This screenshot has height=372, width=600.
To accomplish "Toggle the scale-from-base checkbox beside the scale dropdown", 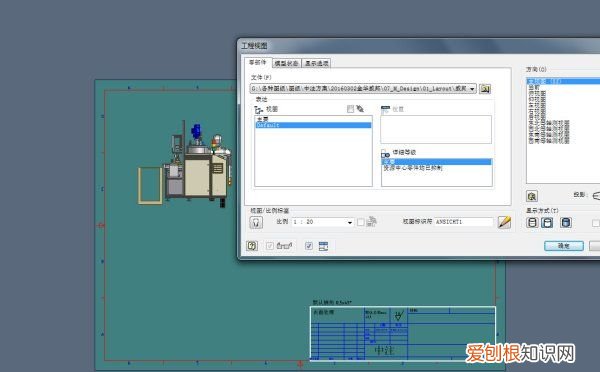I will 360,222.
